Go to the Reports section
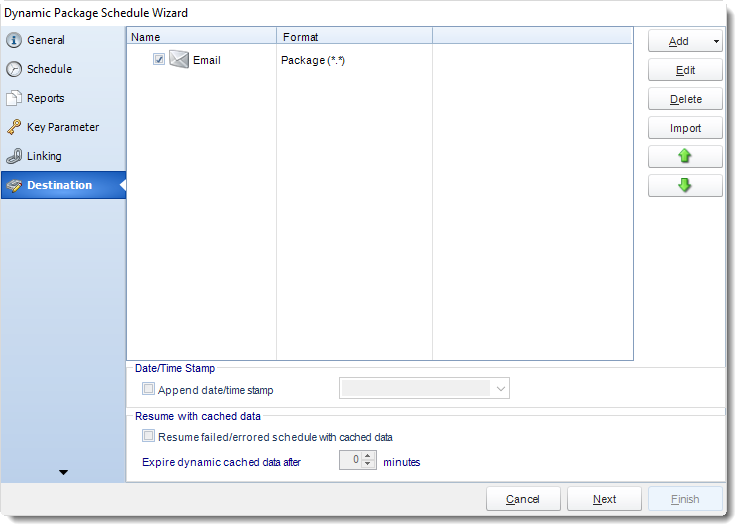Viewport: 742px width, 531px height. [x=63, y=98]
